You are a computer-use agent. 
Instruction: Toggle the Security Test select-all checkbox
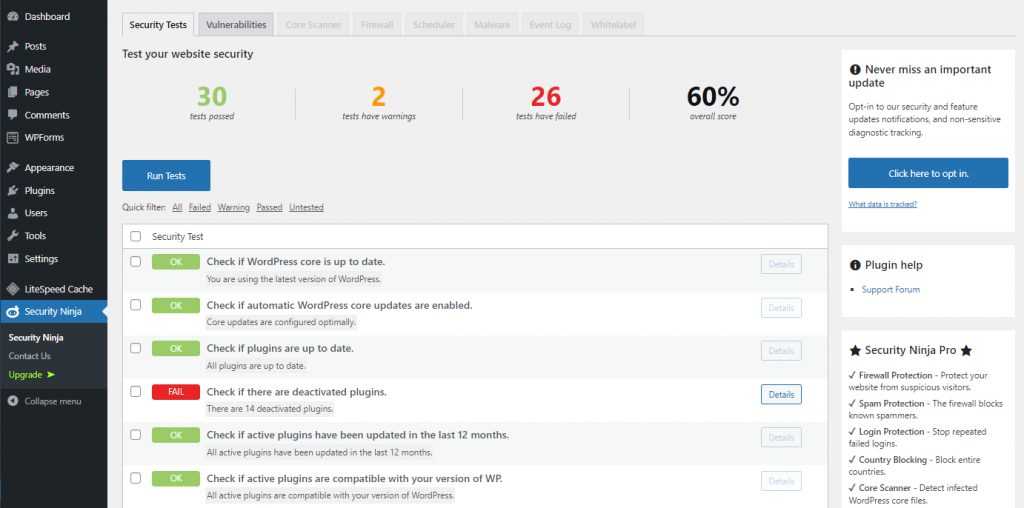pos(135,236)
